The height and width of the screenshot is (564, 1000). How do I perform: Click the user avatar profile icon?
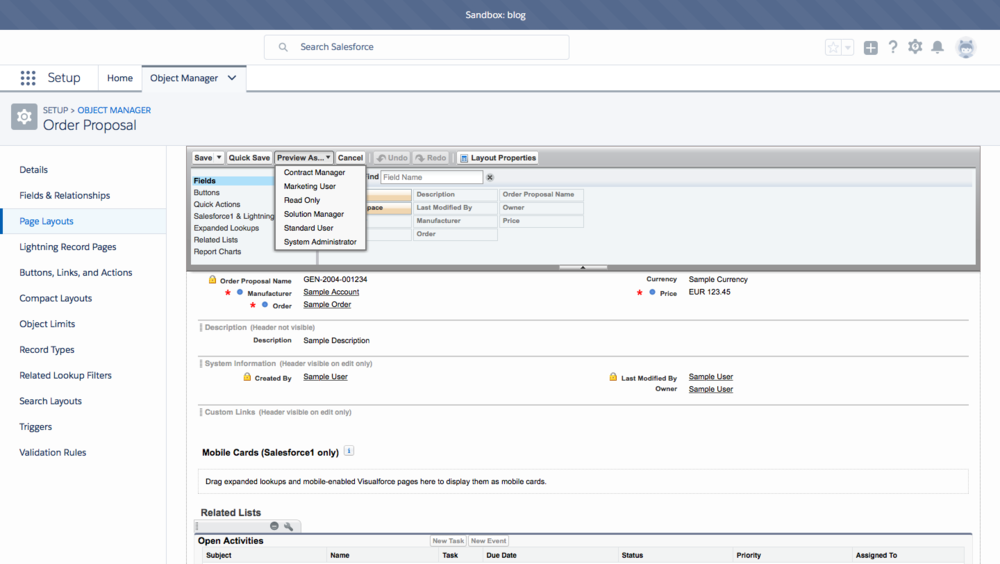pyautogui.click(x=966, y=47)
